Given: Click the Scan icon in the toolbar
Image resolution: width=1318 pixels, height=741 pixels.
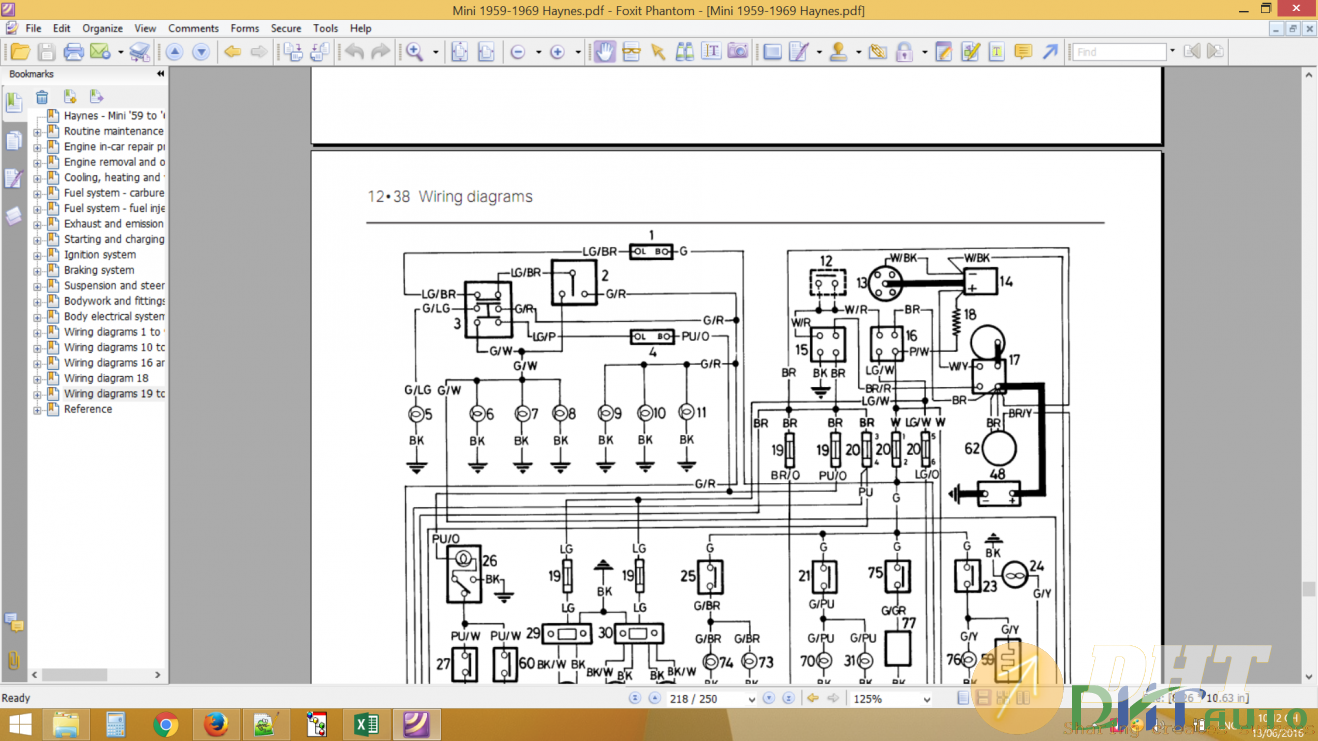Looking at the screenshot, I should point(140,52).
